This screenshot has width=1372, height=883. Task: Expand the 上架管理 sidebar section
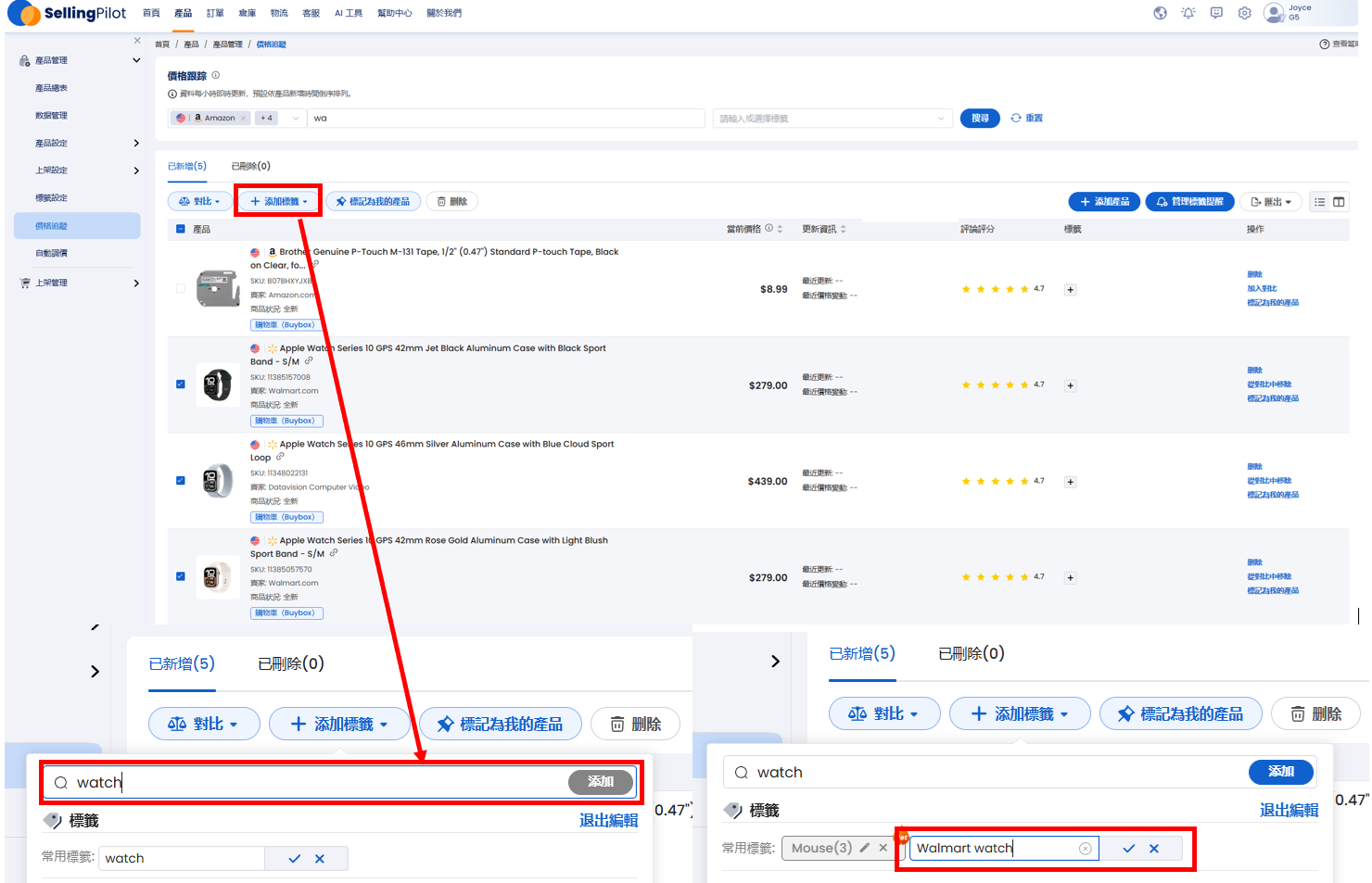136,283
